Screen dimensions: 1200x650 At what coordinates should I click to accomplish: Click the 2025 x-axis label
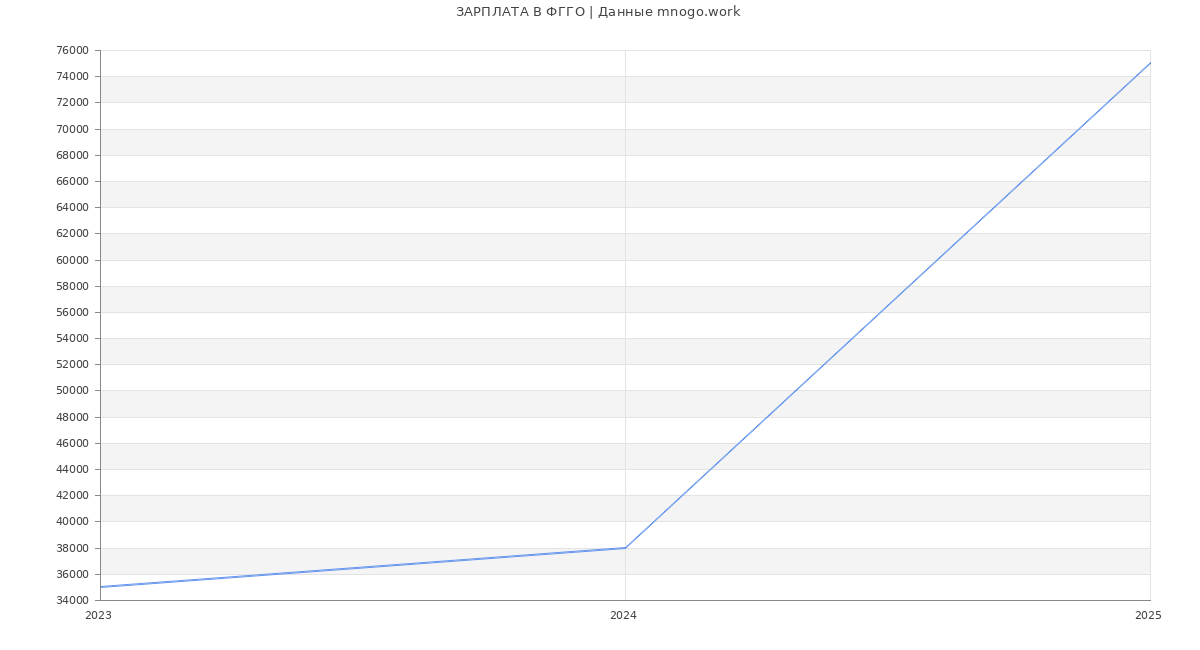point(1148,616)
